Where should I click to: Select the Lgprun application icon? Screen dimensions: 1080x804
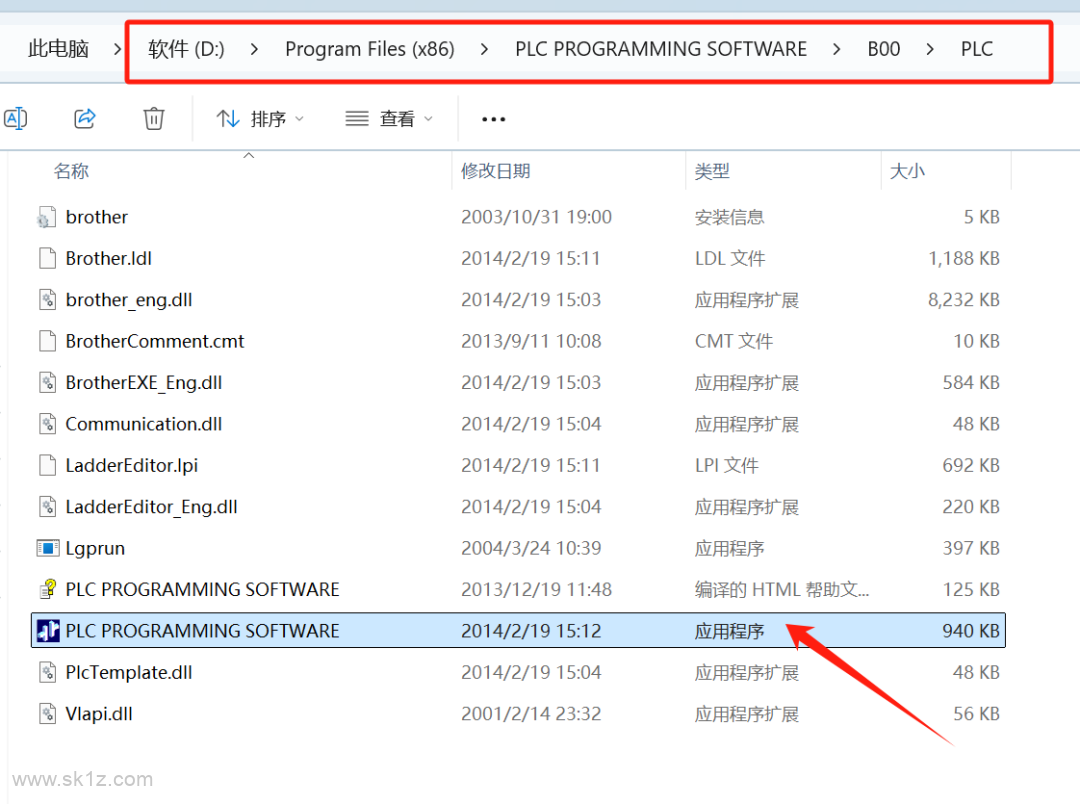(x=48, y=548)
